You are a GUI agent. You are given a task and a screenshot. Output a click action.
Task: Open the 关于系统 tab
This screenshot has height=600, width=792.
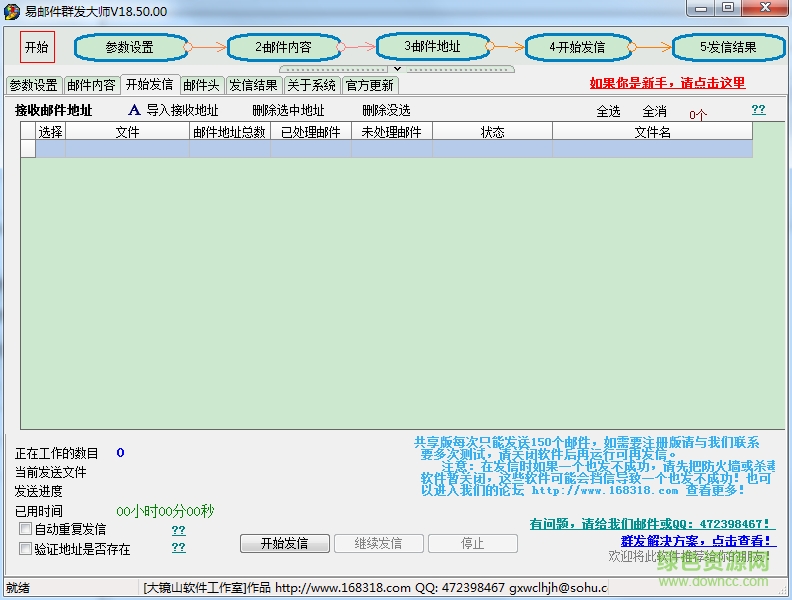click(312, 86)
